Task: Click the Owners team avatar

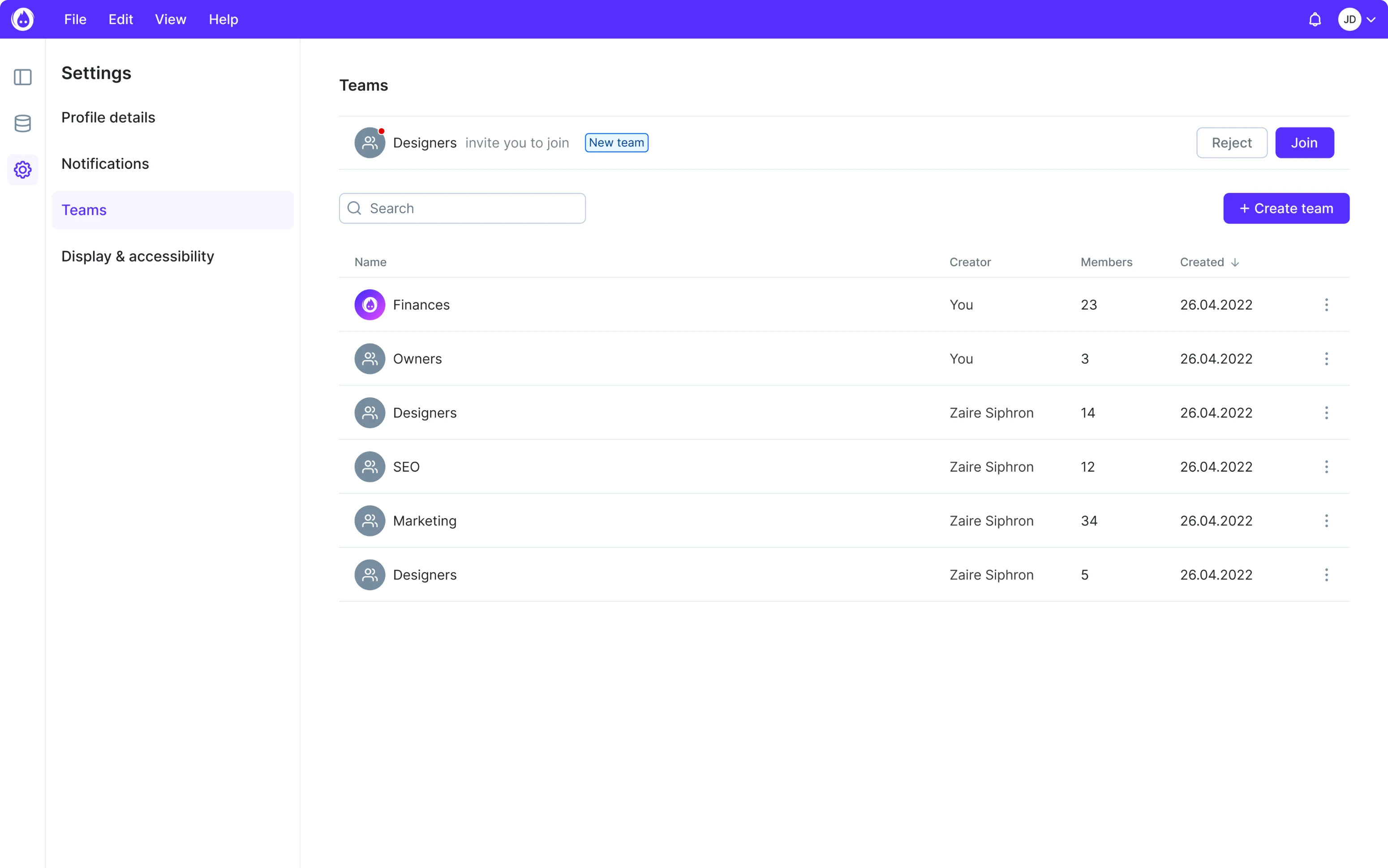Action: [x=370, y=358]
